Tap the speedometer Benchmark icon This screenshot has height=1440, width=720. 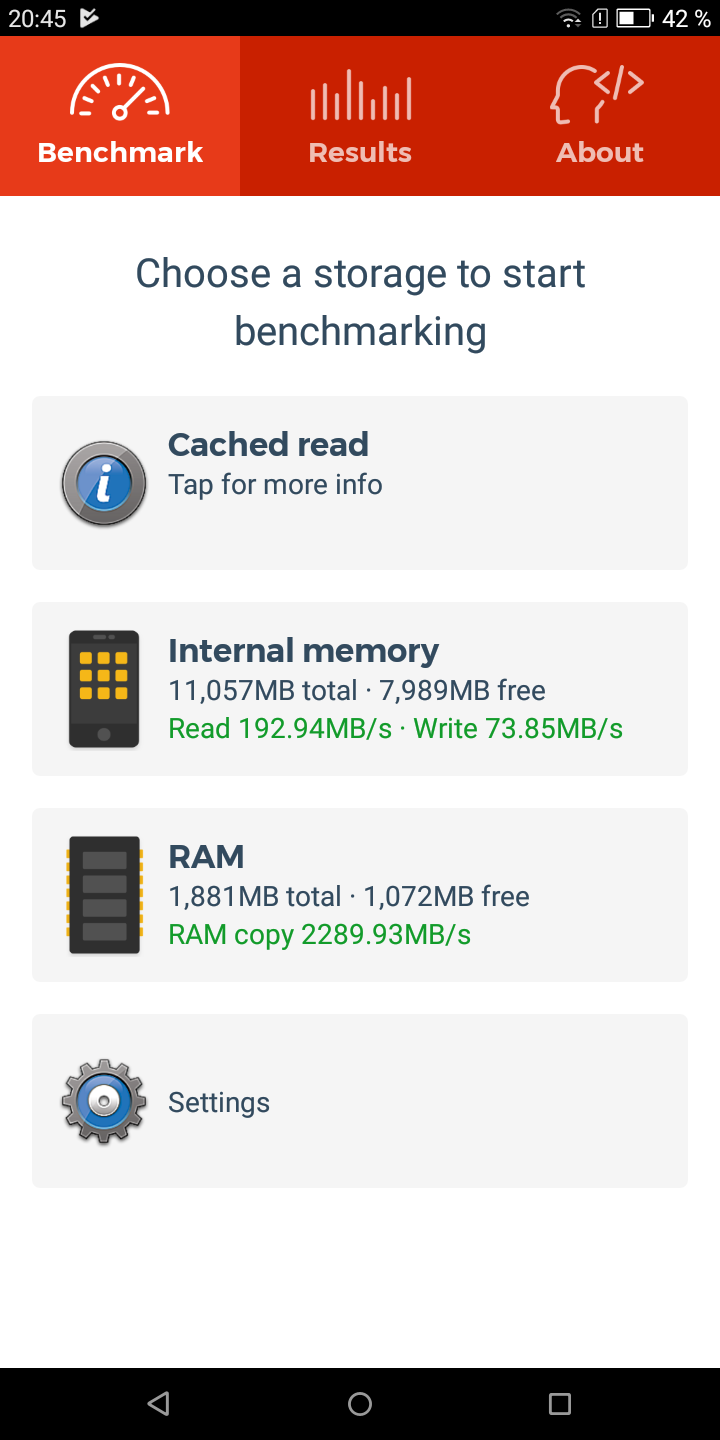120,93
